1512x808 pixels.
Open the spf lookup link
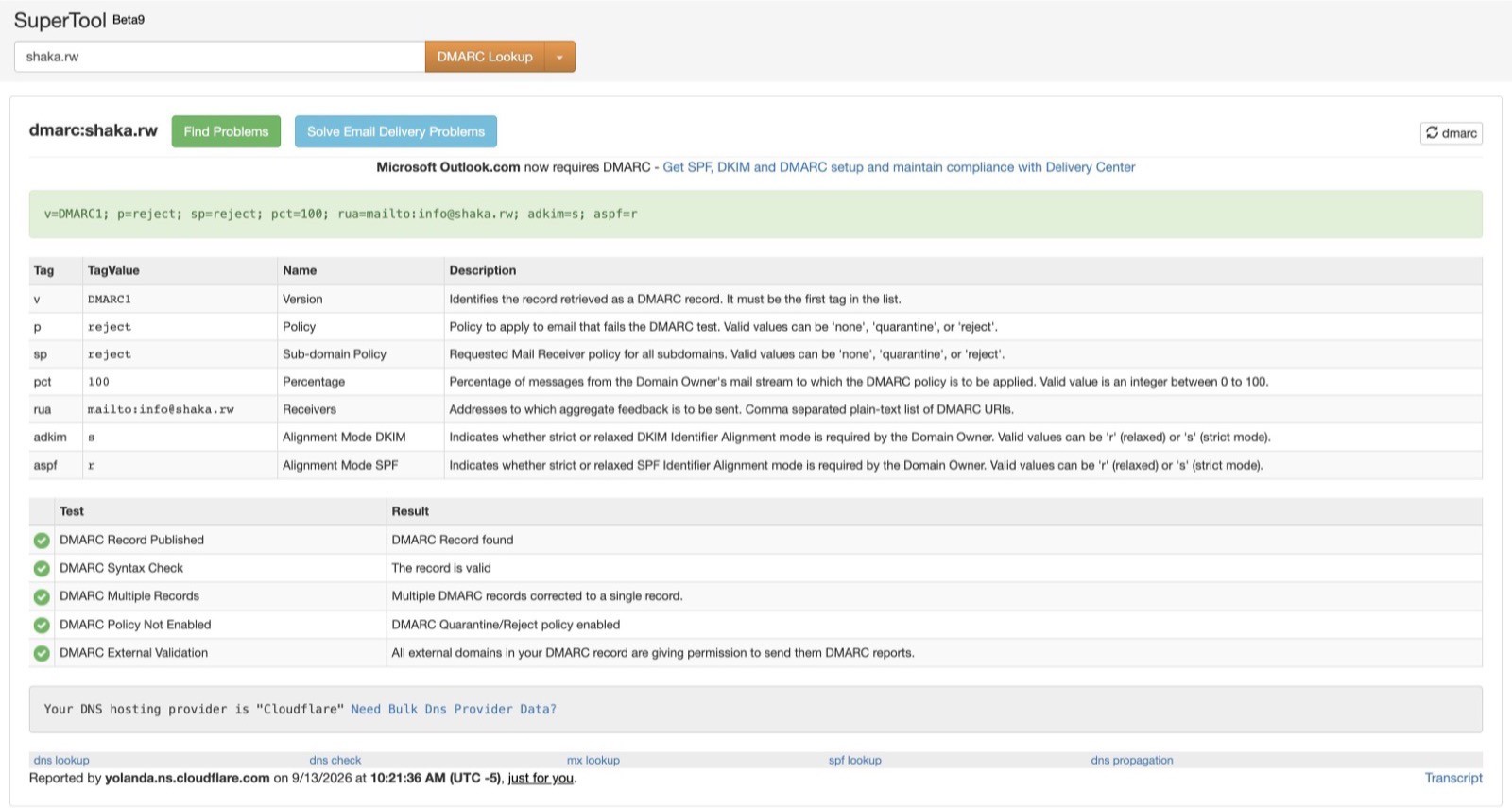855,760
